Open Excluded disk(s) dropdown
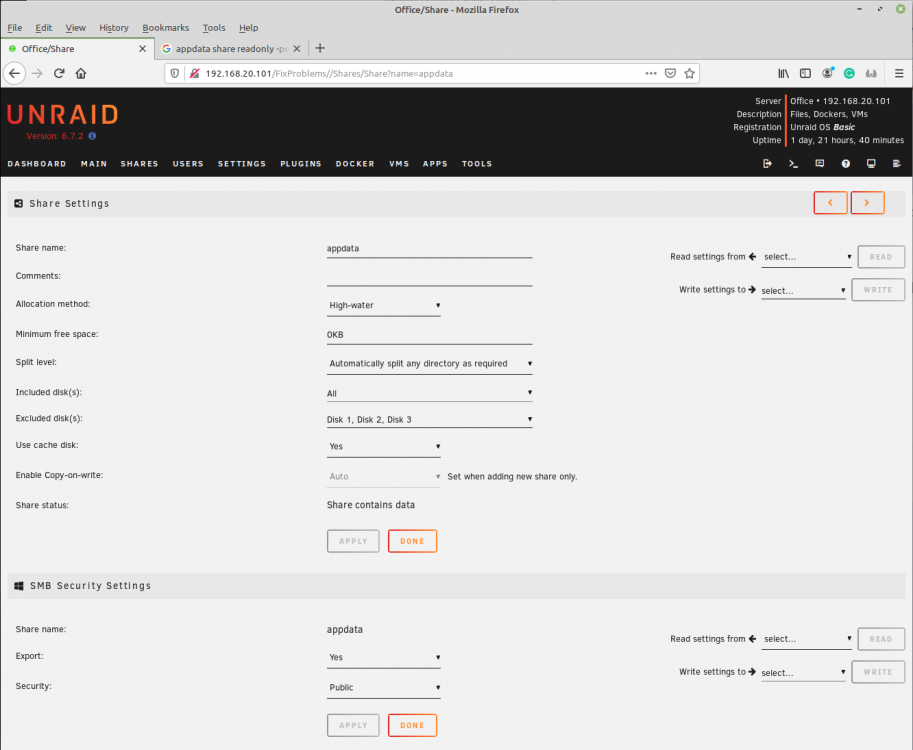This screenshot has height=750, width=913. coord(430,419)
